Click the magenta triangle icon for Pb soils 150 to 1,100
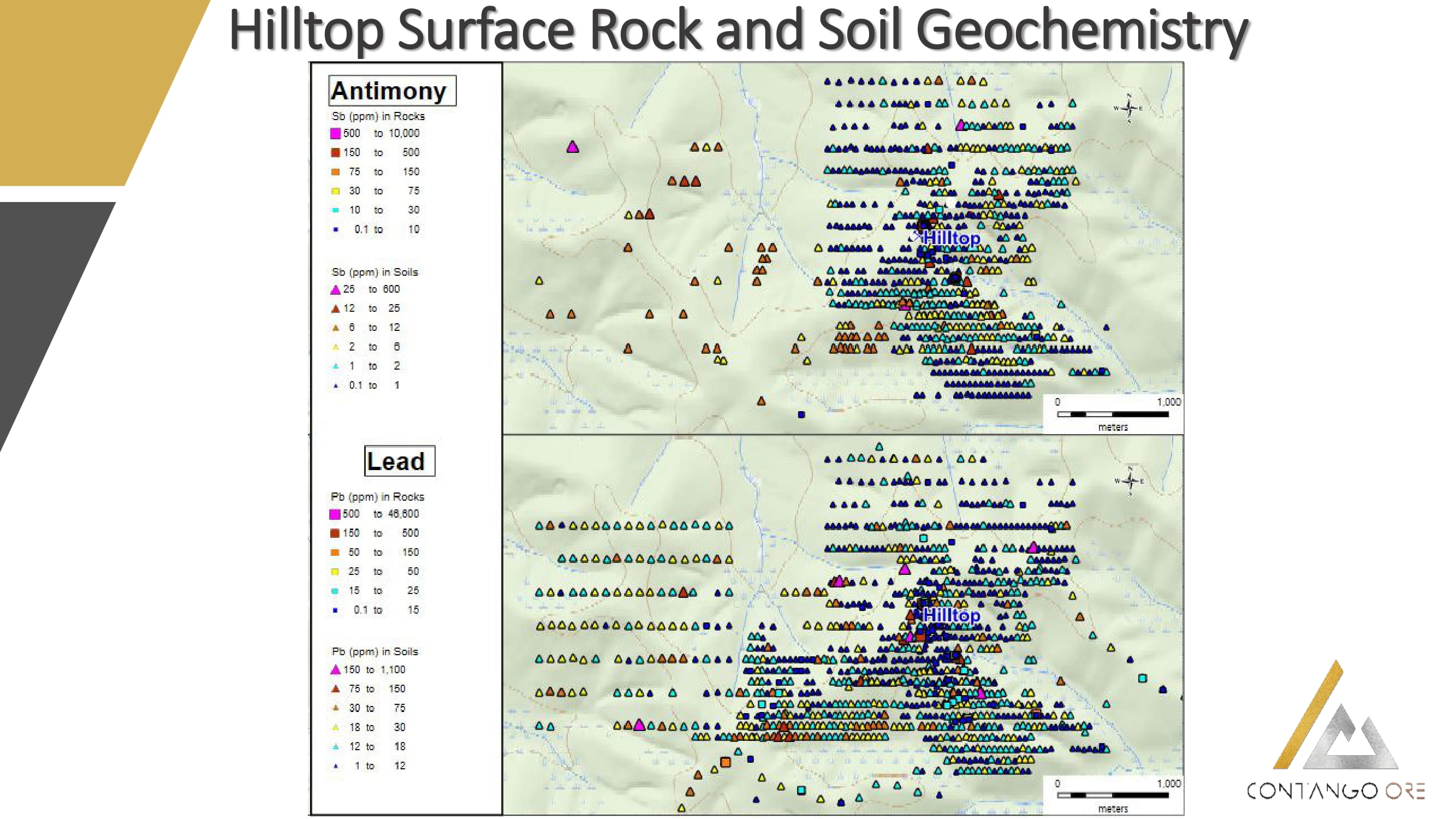Image resolution: width=1456 pixels, height=819 pixels. click(335, 670)
